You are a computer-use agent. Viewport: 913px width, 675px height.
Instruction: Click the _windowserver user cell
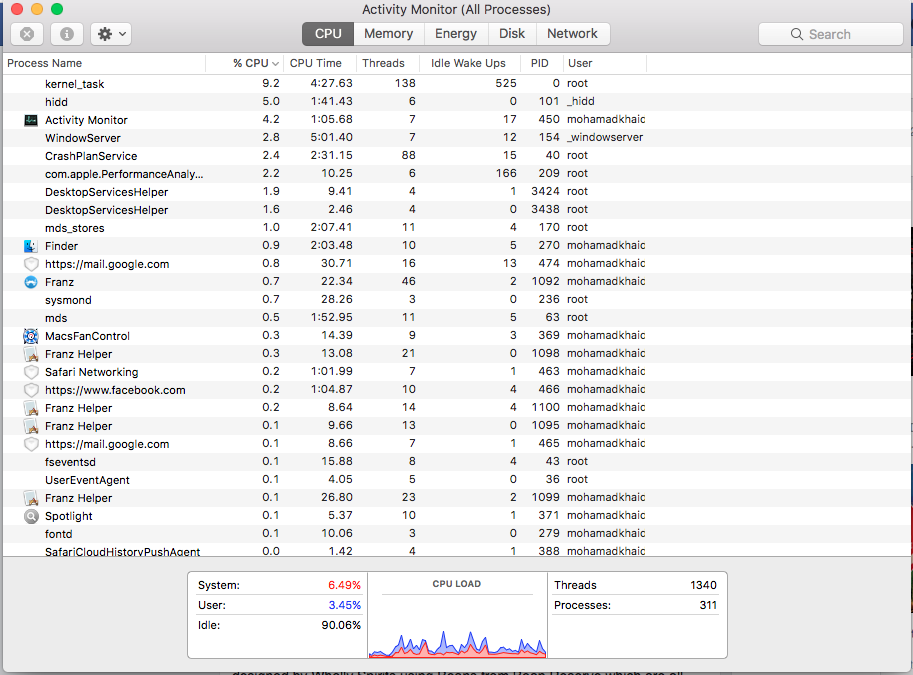pyautogui.click(x=605, y=137)
